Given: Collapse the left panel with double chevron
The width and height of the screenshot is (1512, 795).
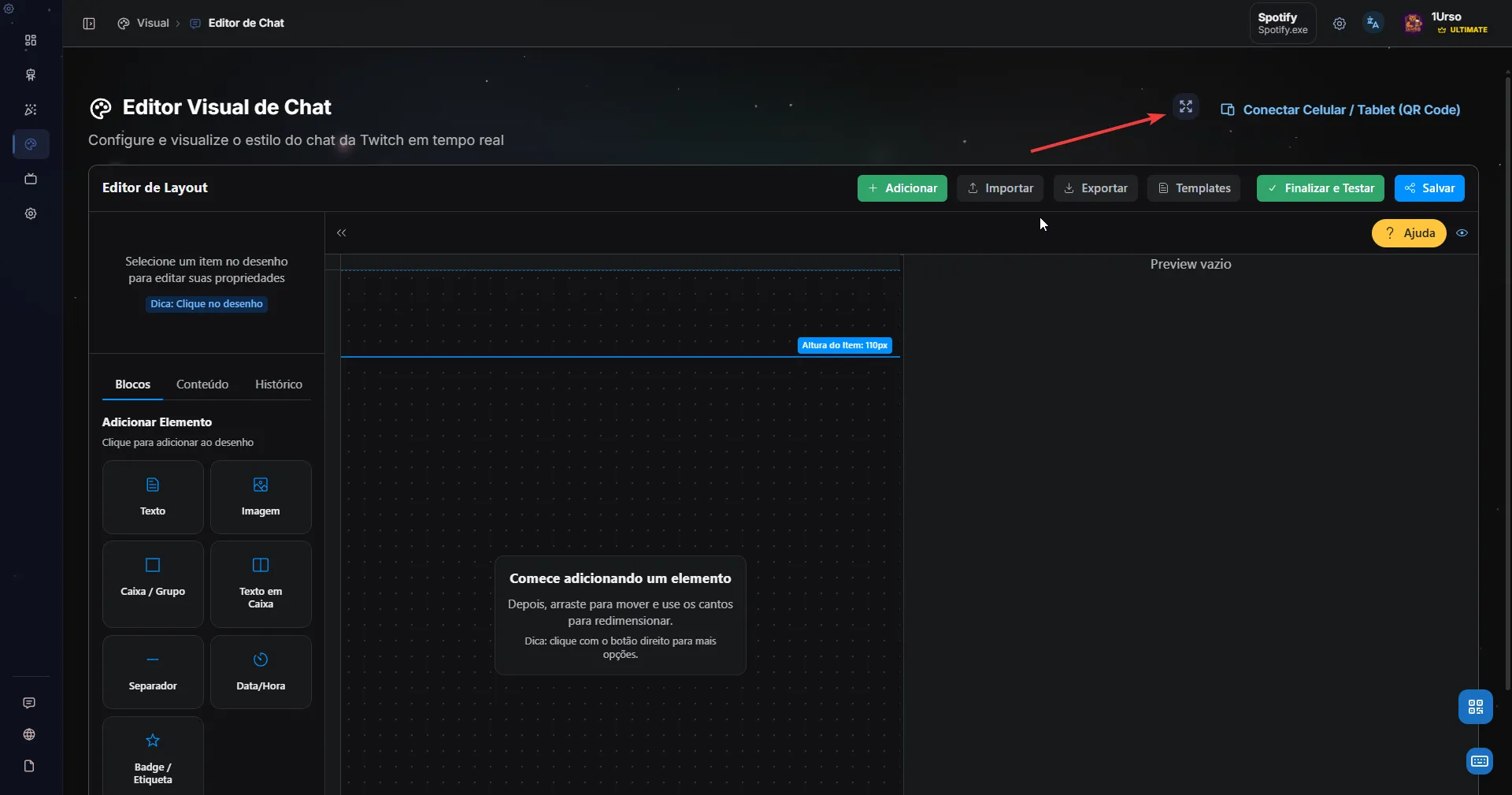Looking at the screenshot, I should click(x=342, y=233).
